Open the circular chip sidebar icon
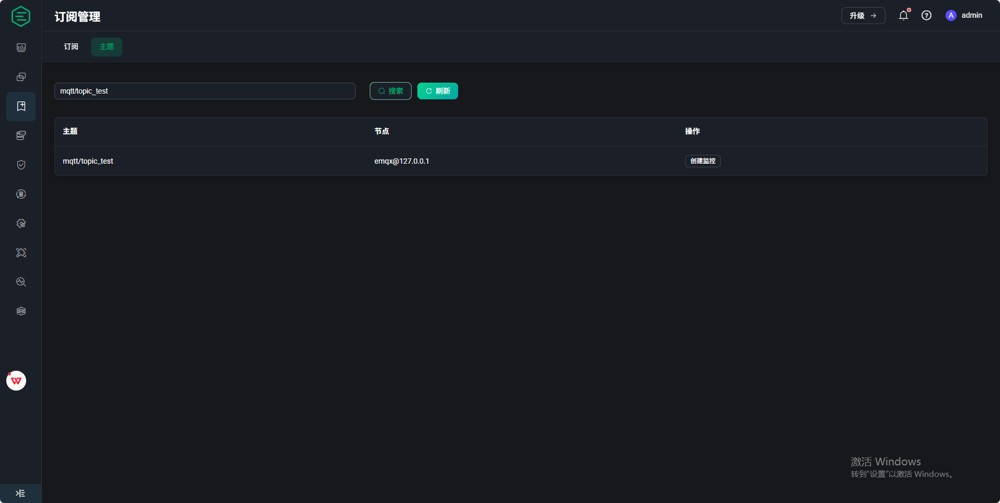1000x503 pixels. click(x=21, y=194)
